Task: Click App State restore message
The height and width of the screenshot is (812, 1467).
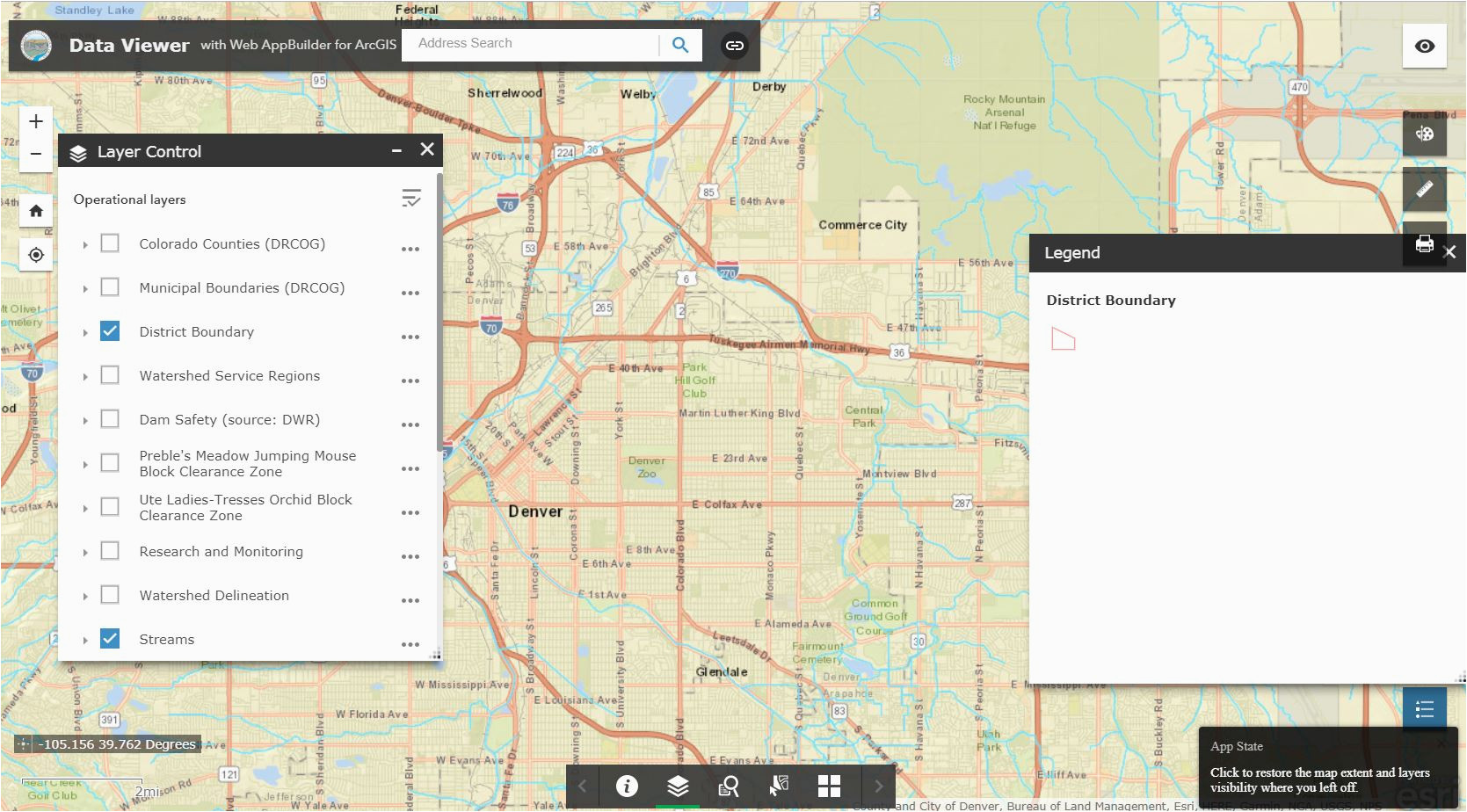Action: click(1319, 779)
